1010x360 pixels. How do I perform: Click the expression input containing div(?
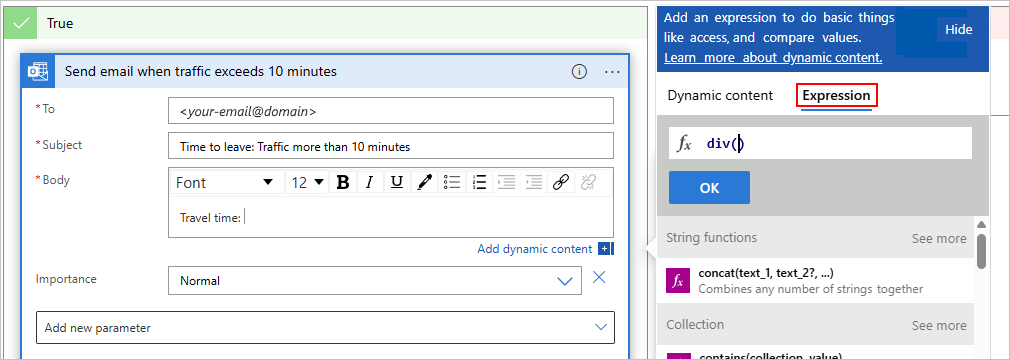point(820,144)
